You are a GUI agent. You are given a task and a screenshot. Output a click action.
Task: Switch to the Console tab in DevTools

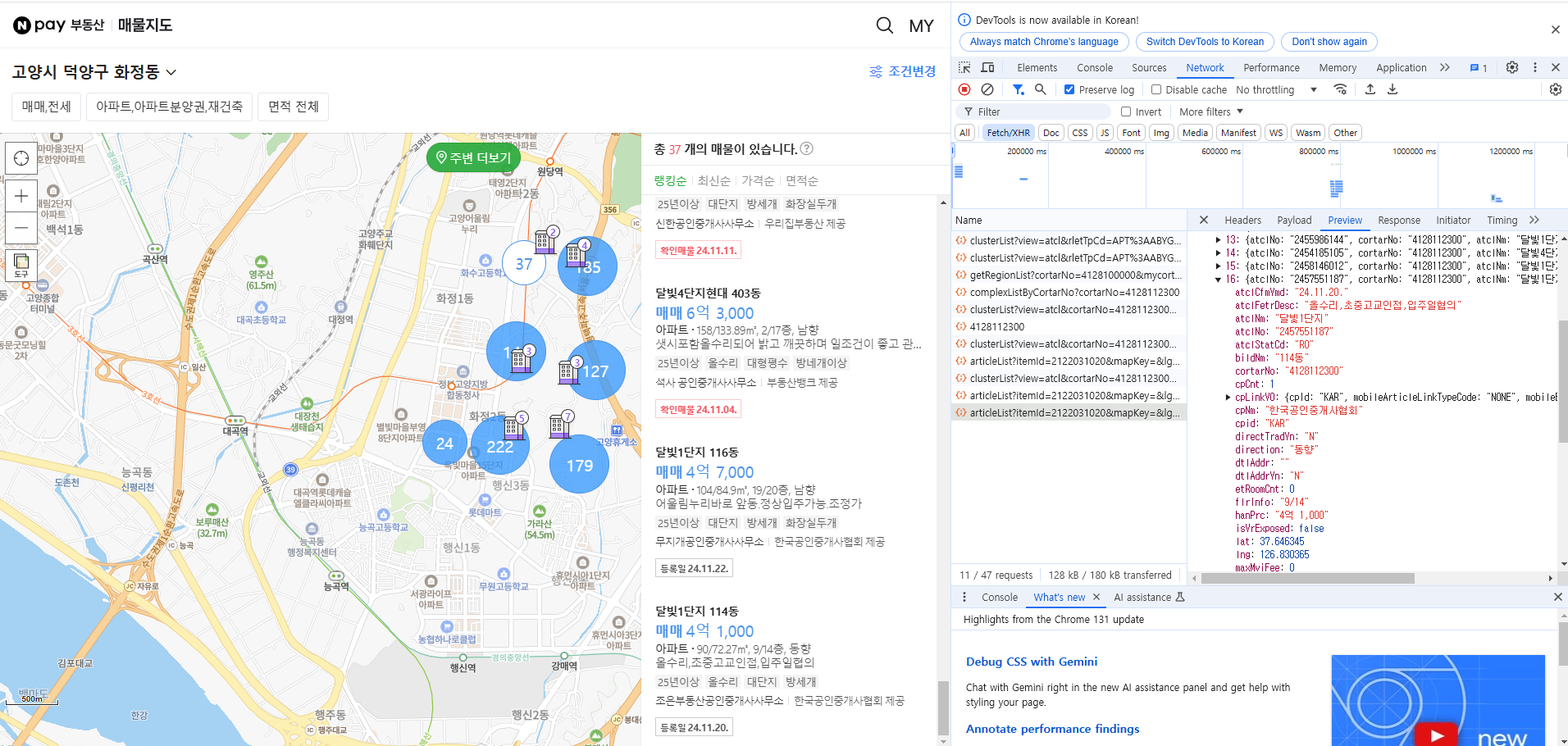coord(1094,67)
